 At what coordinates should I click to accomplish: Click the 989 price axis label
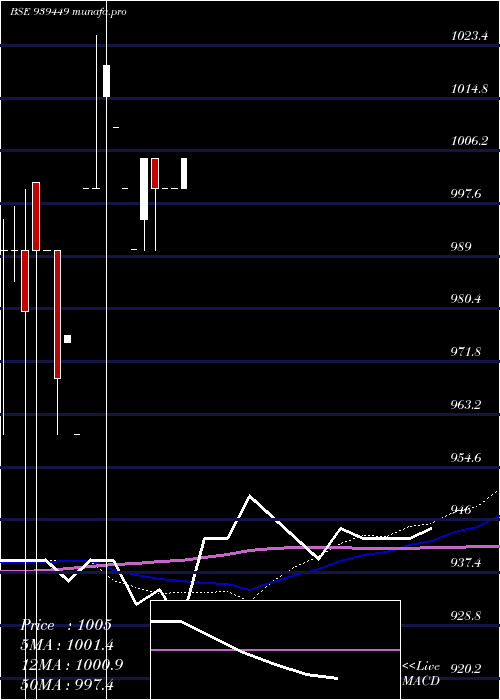(x=461, y=246)
